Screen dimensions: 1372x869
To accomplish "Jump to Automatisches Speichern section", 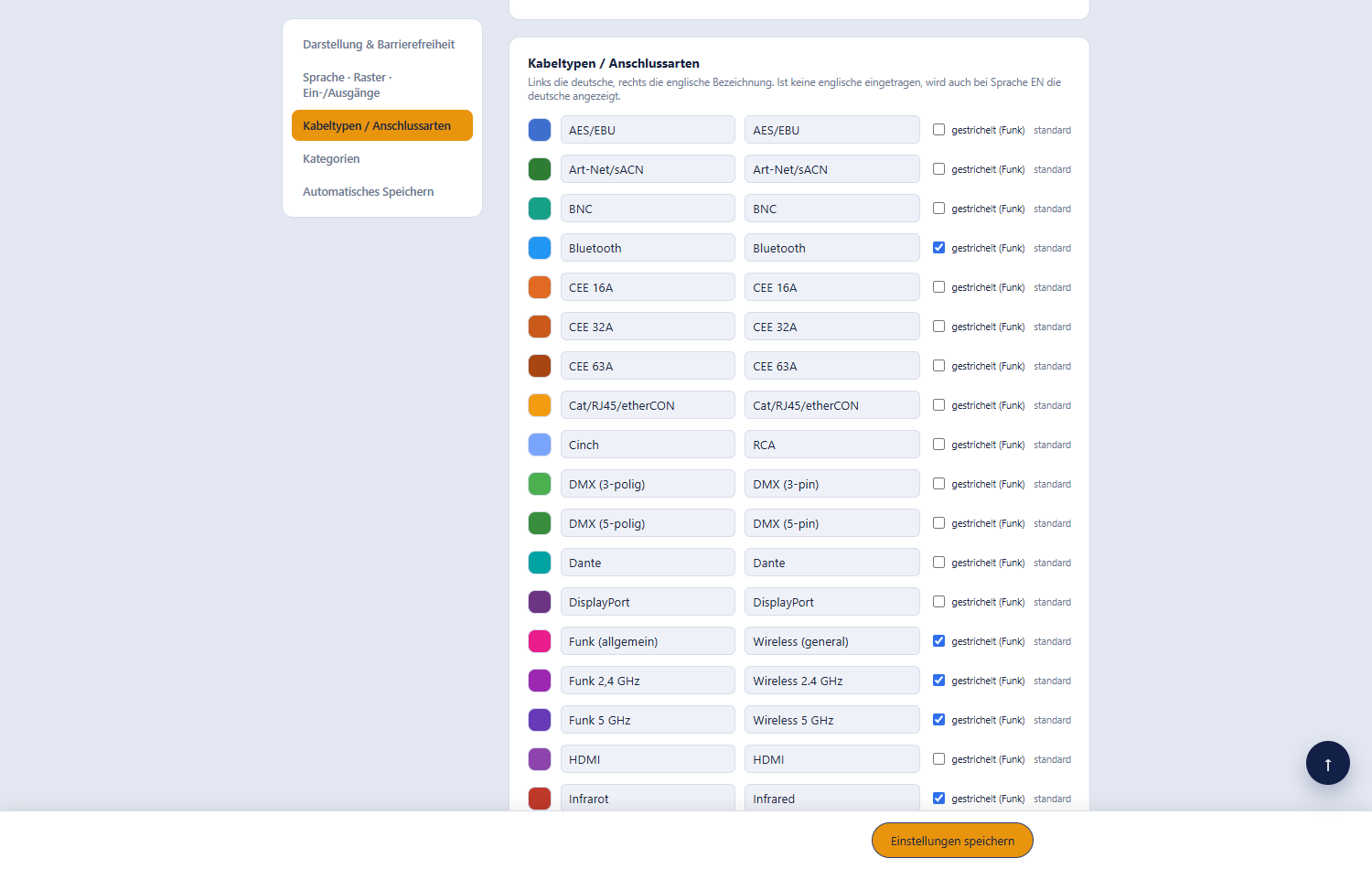I will pyautogui.click(x=382, y=191).
